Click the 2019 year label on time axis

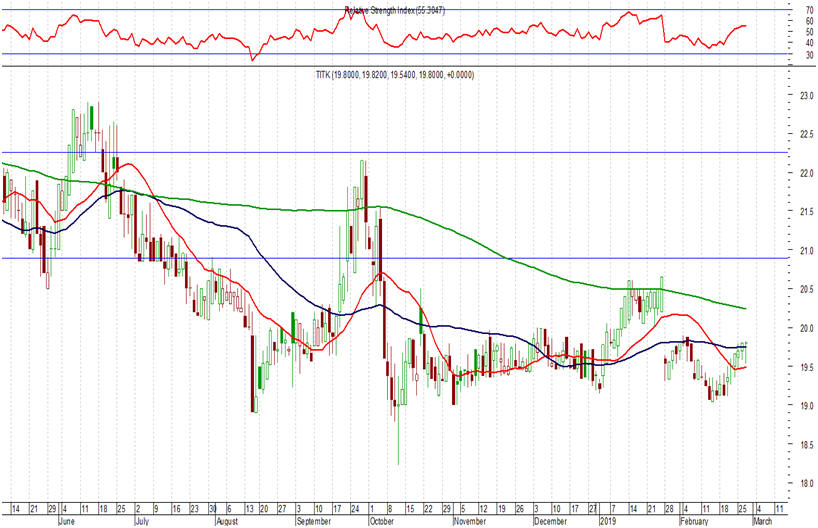(609, 521)
